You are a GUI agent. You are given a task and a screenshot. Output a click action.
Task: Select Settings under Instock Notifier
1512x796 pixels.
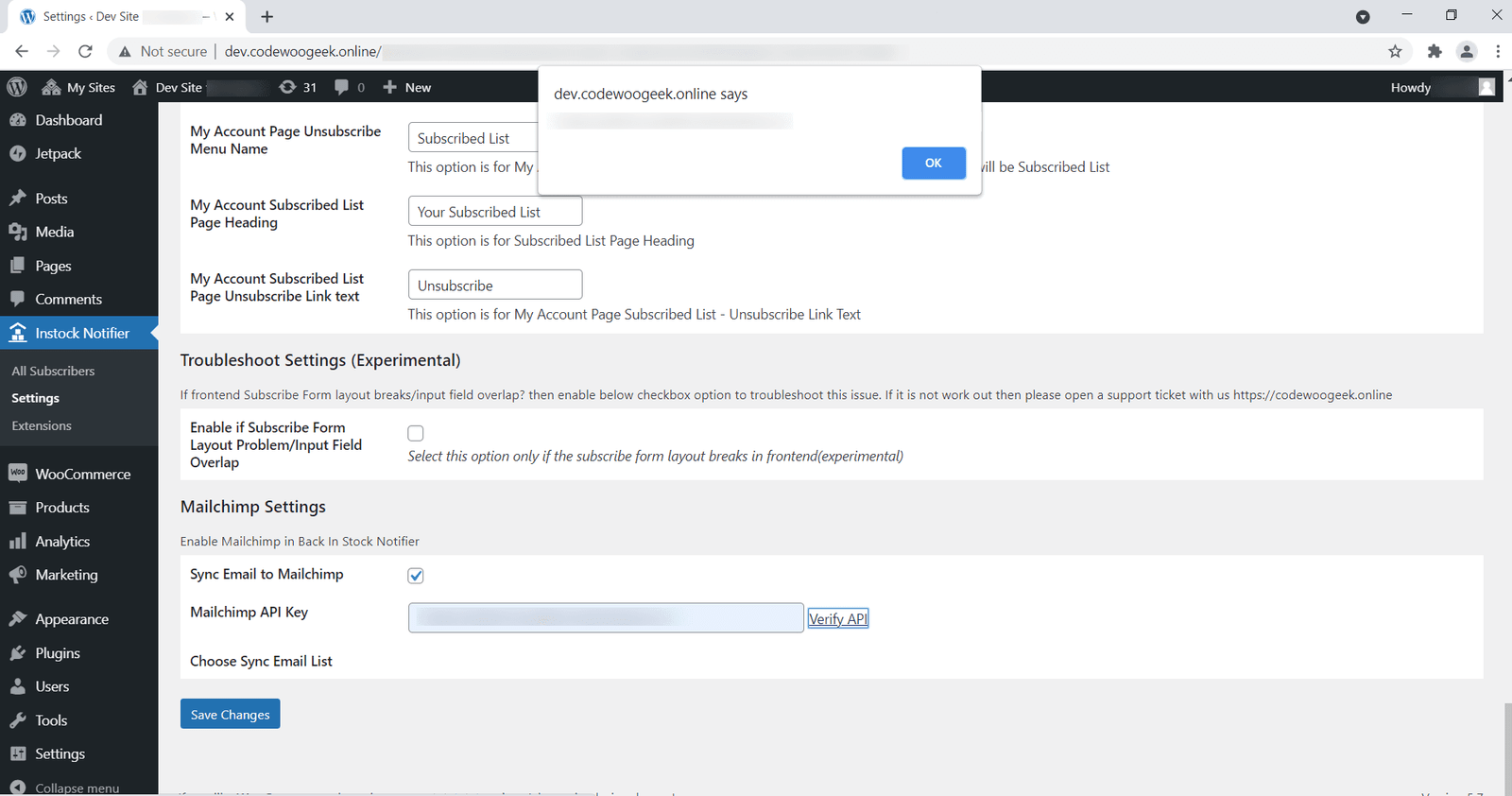point(35,398)
